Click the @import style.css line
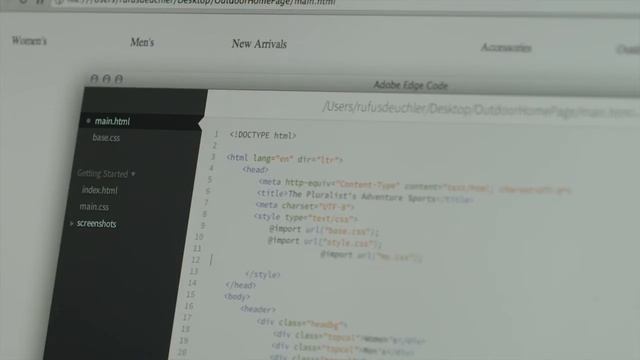The height and width of the screenshot is (360, 640). click(x=324, y=242)
